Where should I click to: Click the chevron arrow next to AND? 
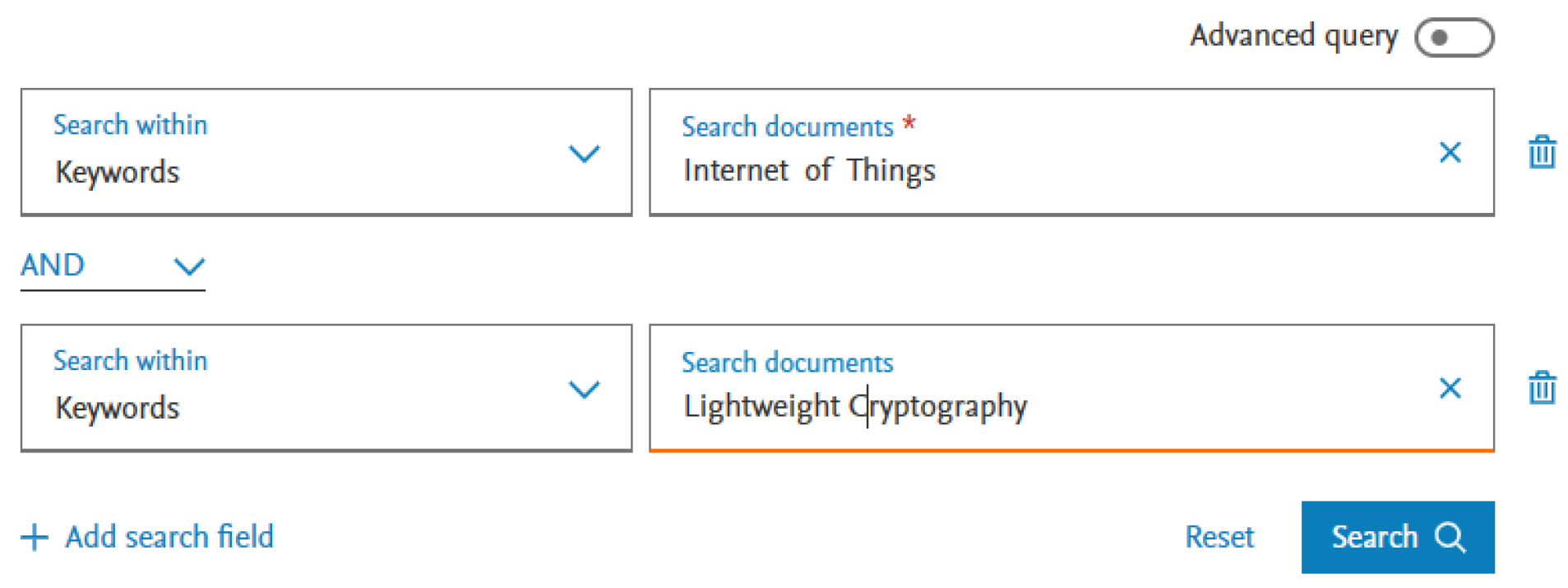pyautogui.click(x=189, y=267)
